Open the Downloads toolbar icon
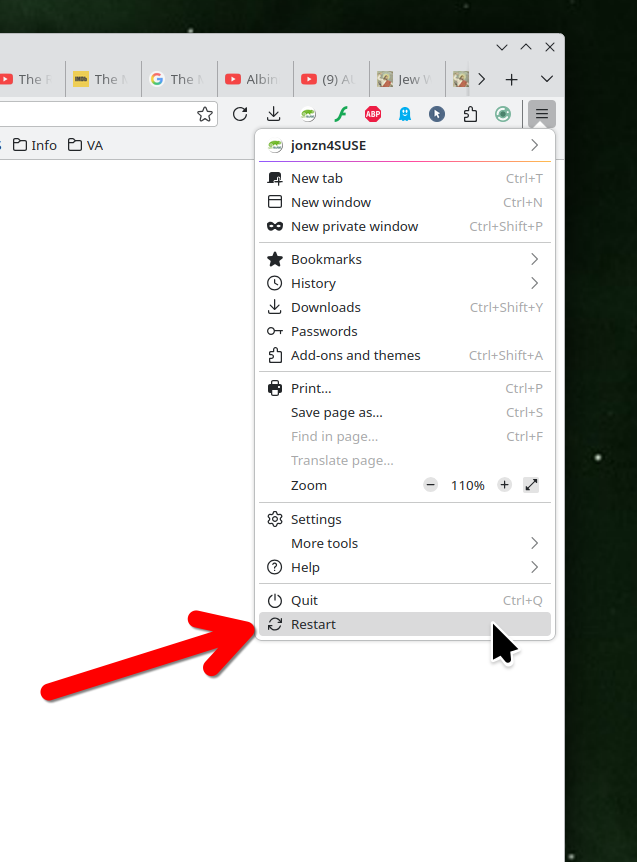 coord(274,114)
